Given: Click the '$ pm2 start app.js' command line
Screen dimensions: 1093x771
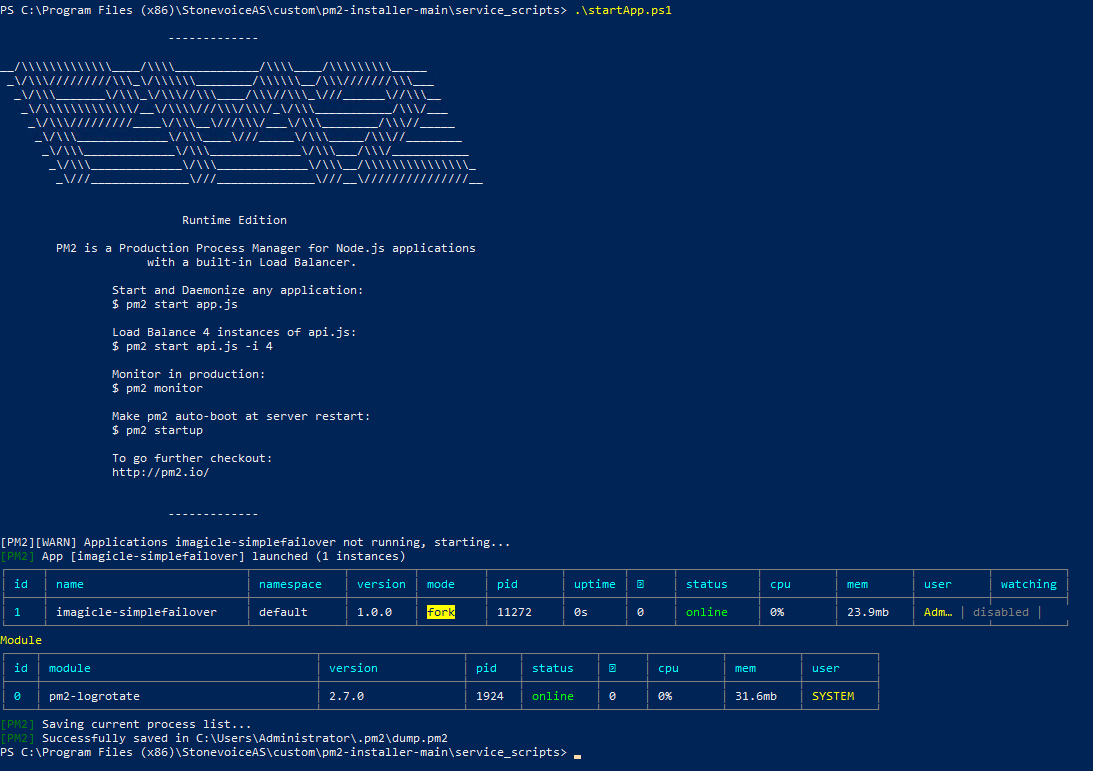Looking at the screenshot, I should coord(174,304).
